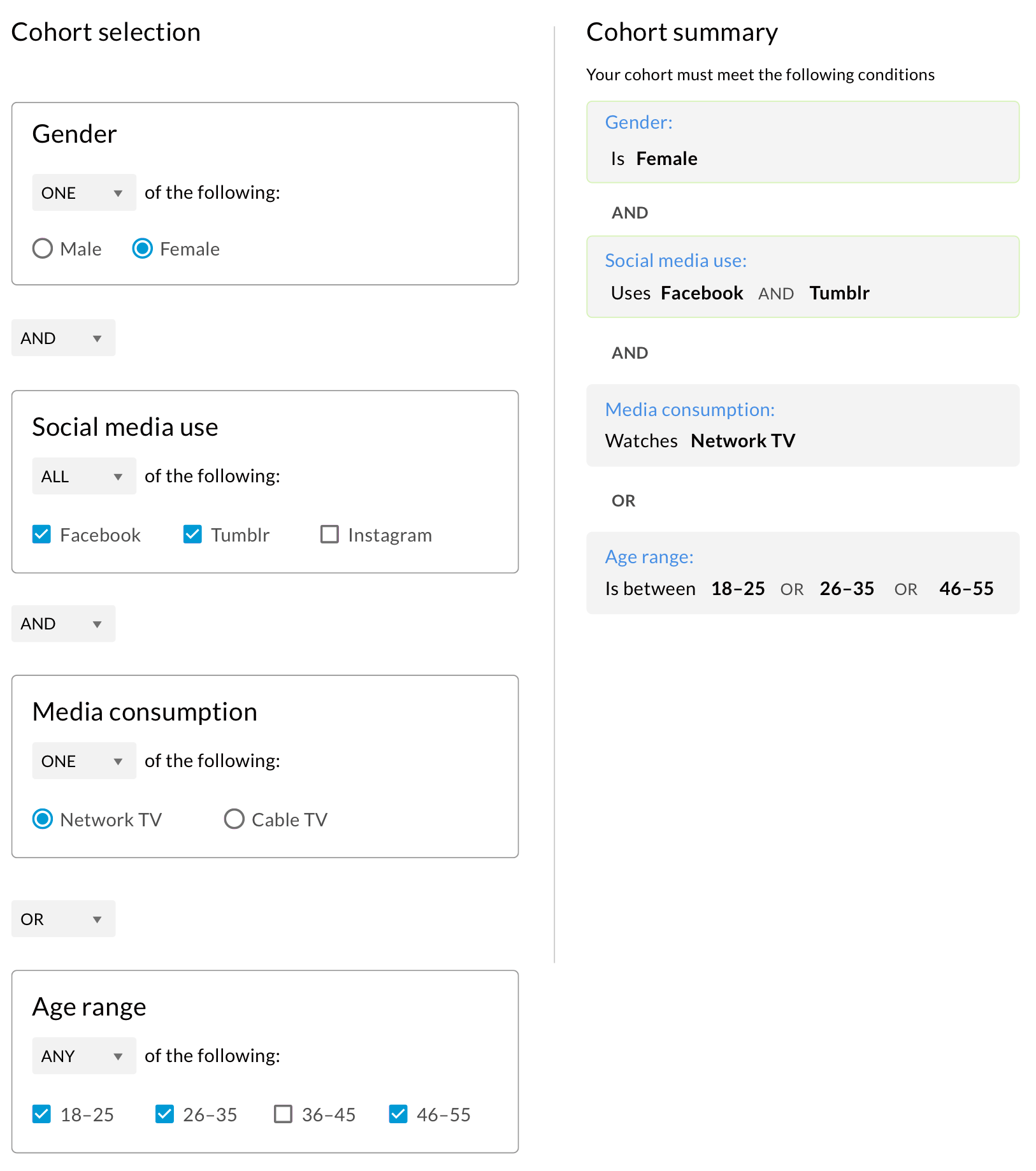Select the Network TV radio button
The height and width of the screenshot is (1171, 1036).
pos(43,819)
